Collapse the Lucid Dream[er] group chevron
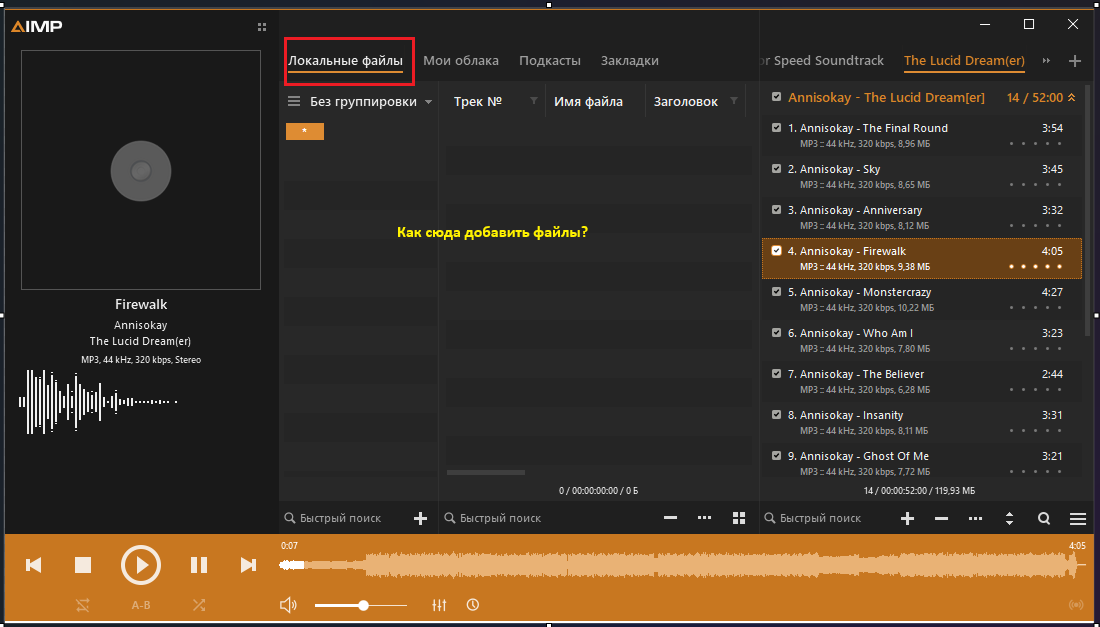Viewport: 1100px width, 627px height. [x=1072, y=97]
